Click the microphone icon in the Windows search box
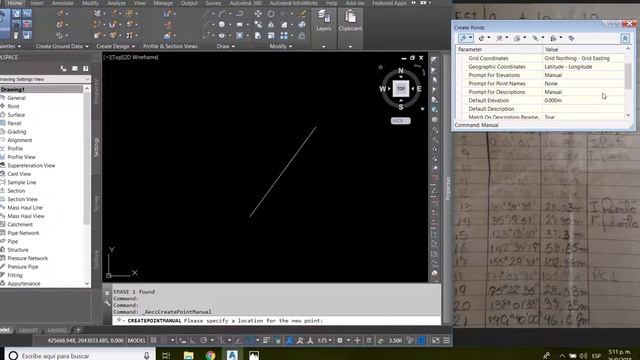 [147, 356]
